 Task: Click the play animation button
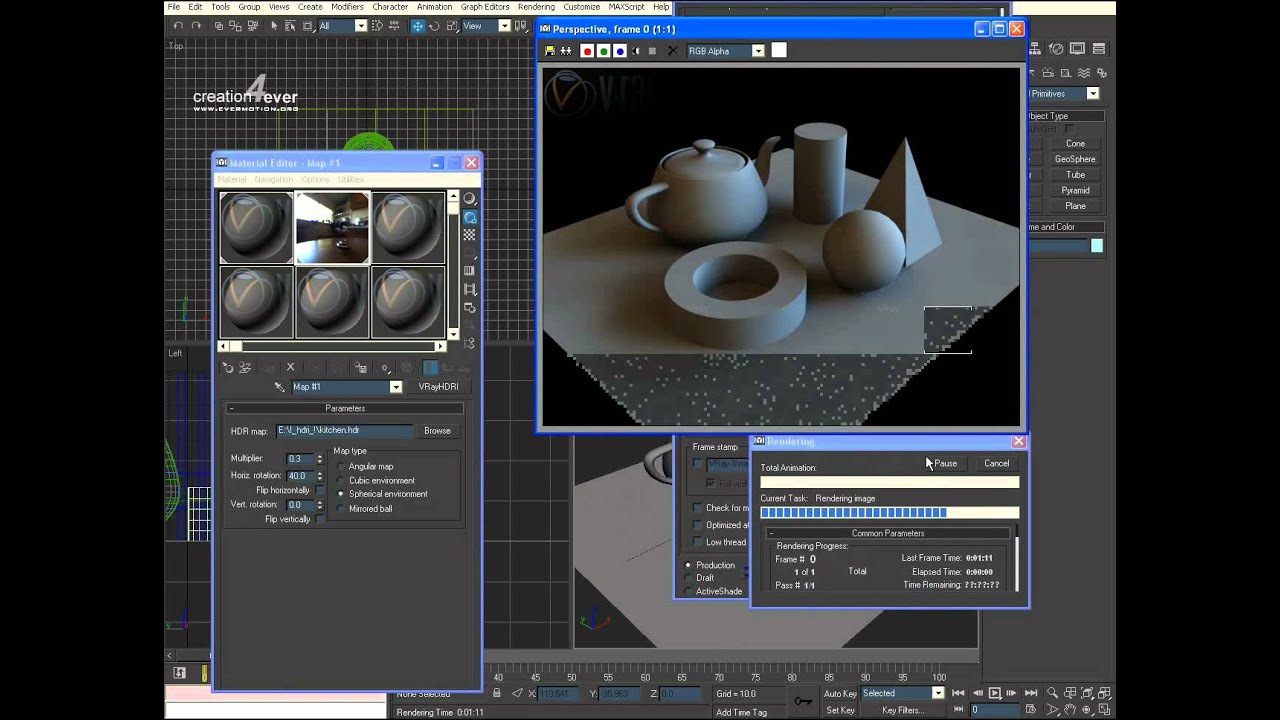point(994,693)
